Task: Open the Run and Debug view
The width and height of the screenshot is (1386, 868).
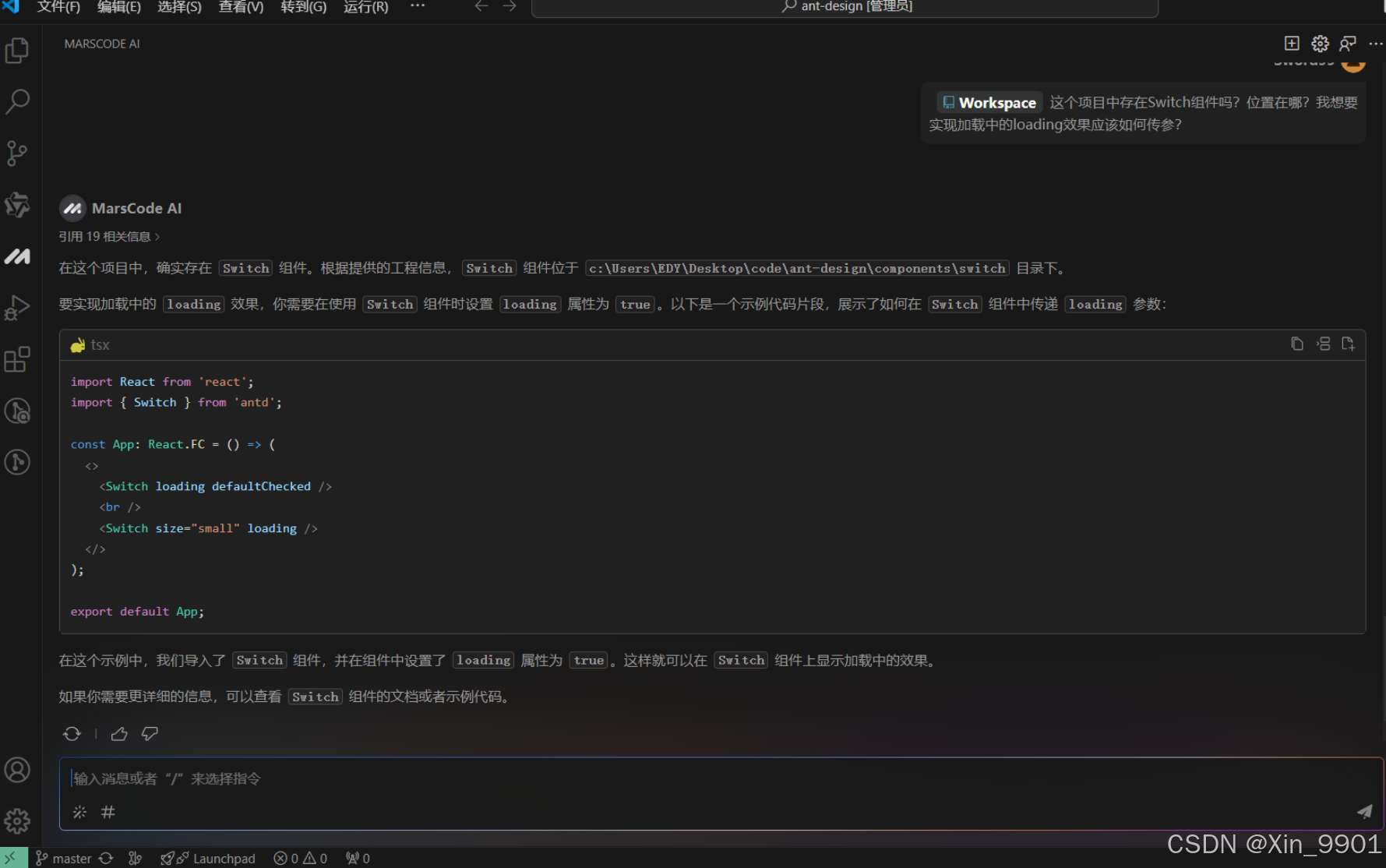Action: [x=17, y=308]
